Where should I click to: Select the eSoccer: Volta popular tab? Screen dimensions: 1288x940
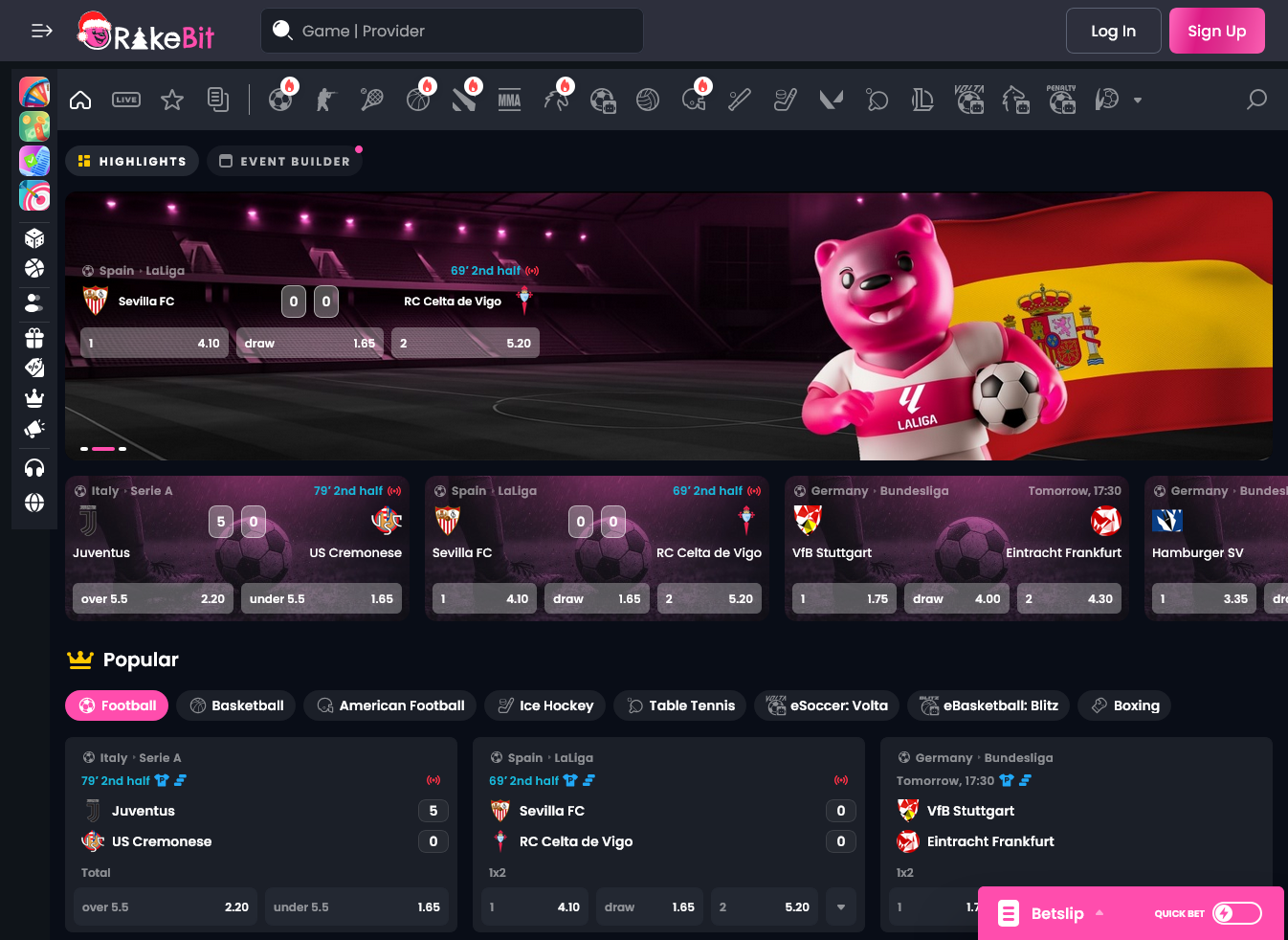[x=828, y=705]
